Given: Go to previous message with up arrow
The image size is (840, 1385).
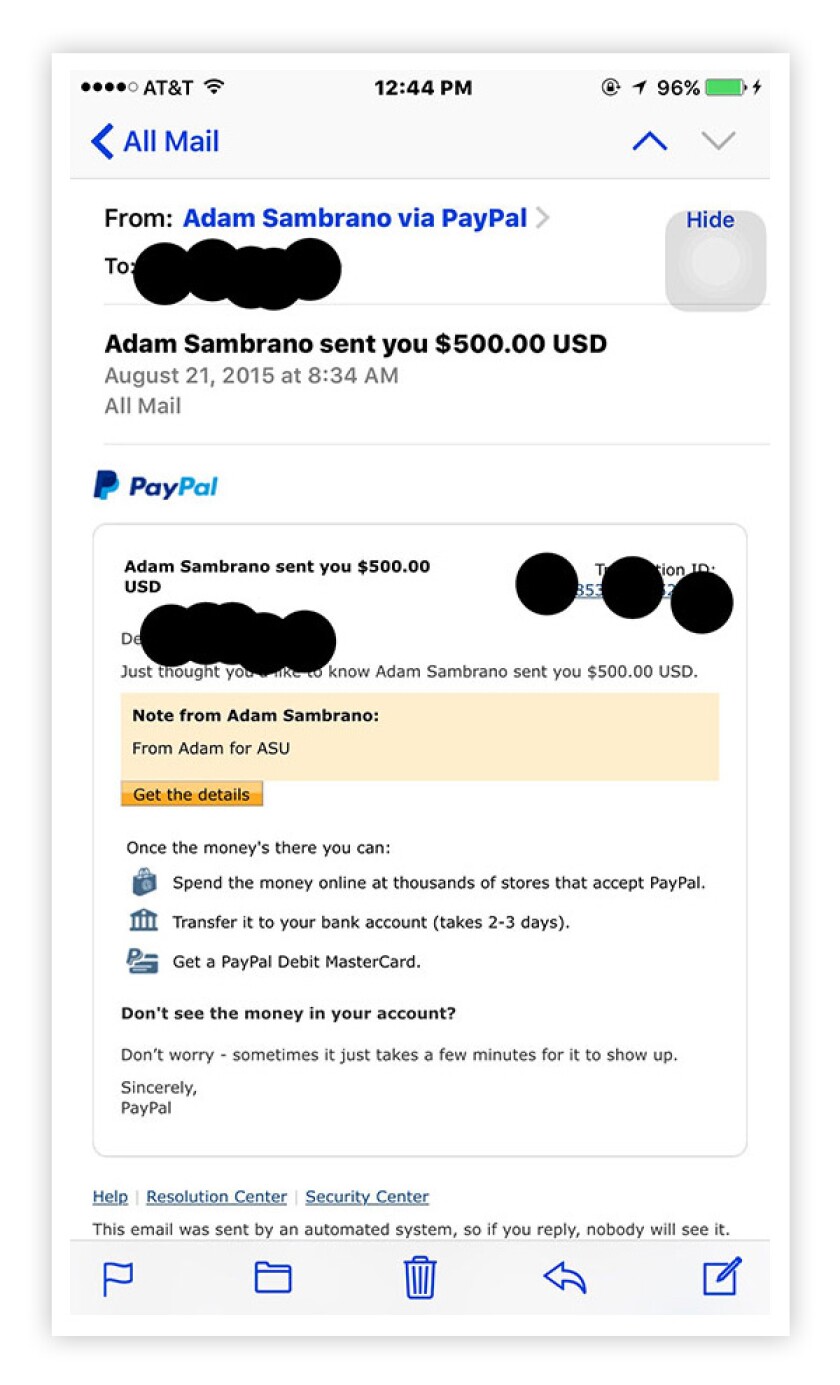Looking at the screenshot, I should (650, 141).
